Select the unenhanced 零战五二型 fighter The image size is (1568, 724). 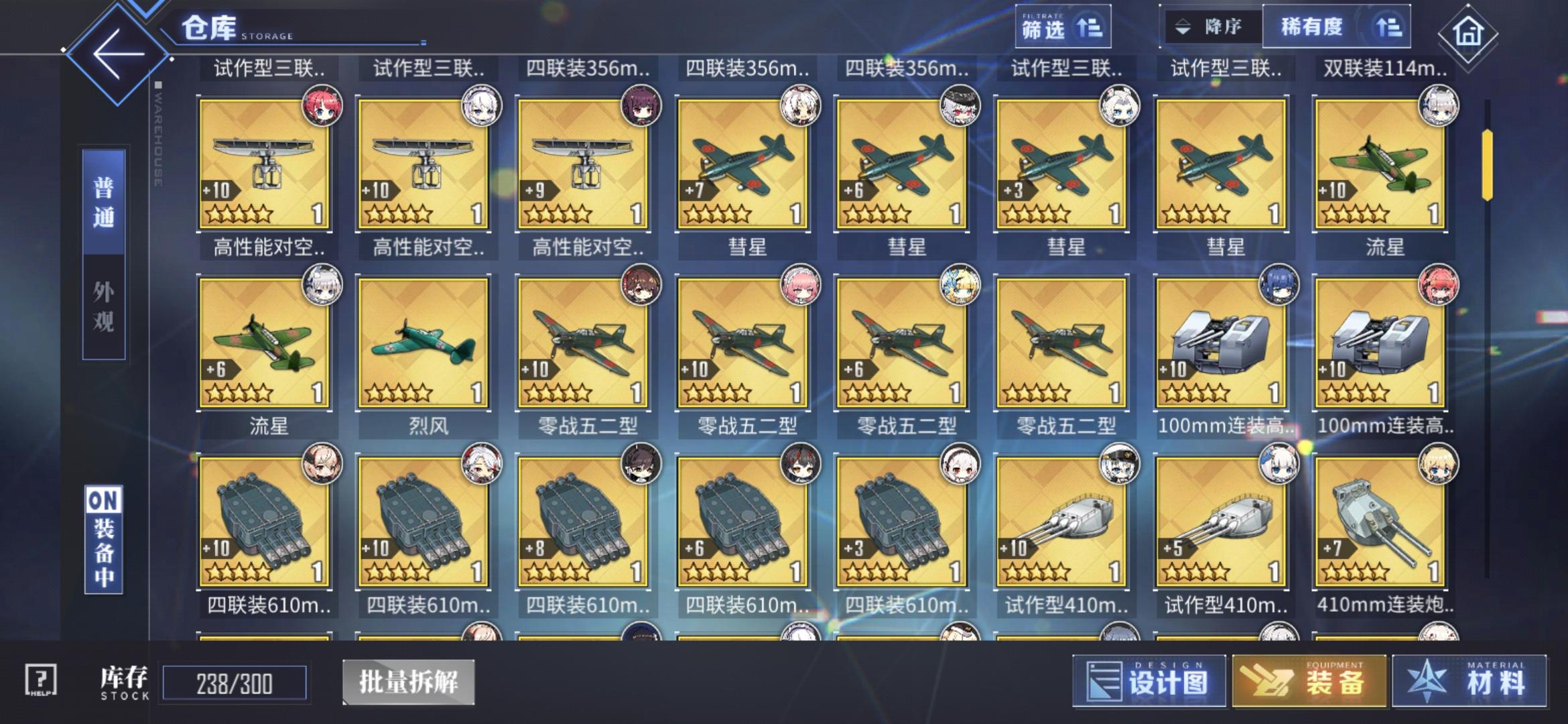coord(1061,343)
